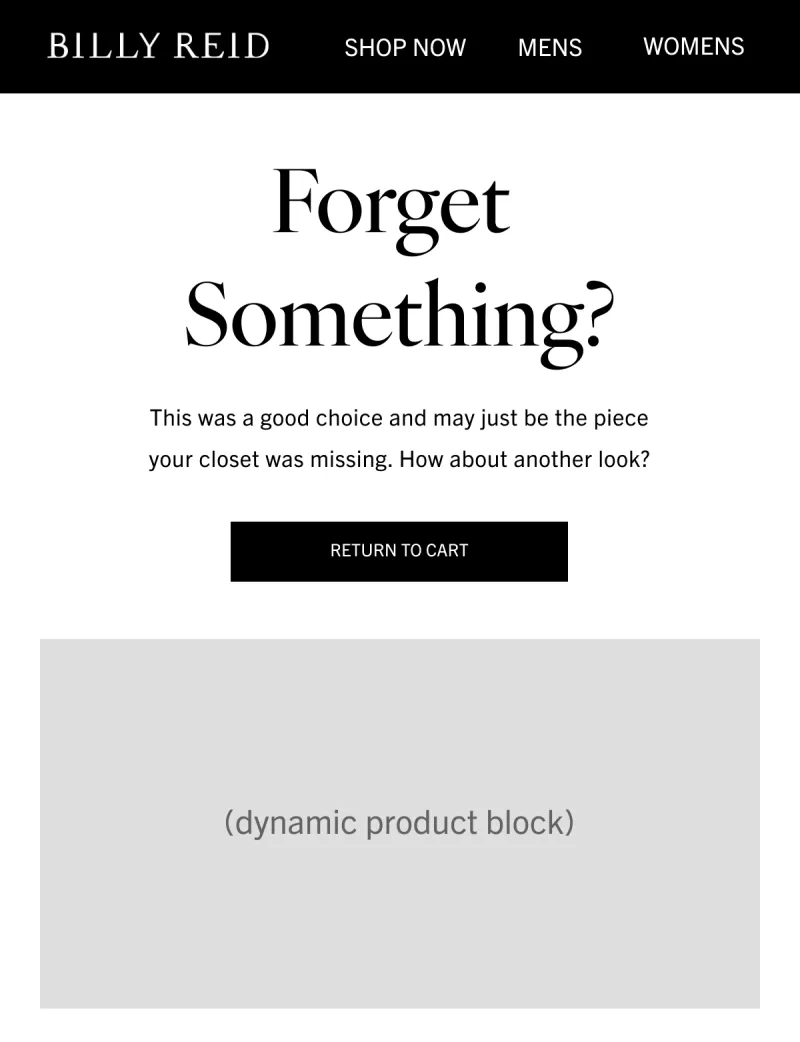Image resolution: width=800 pixels, height=1042 pixels.
Task: Click the "your closet was missing" text line
Action: tap(270, 460)
